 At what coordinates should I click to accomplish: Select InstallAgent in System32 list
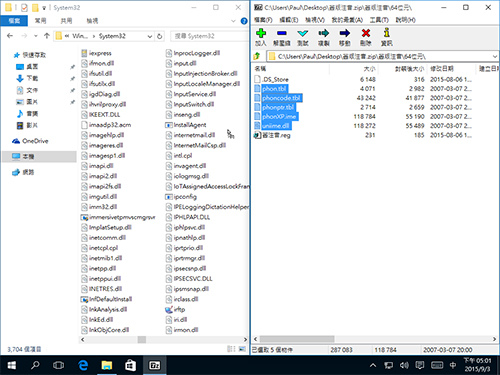[186, 125]
